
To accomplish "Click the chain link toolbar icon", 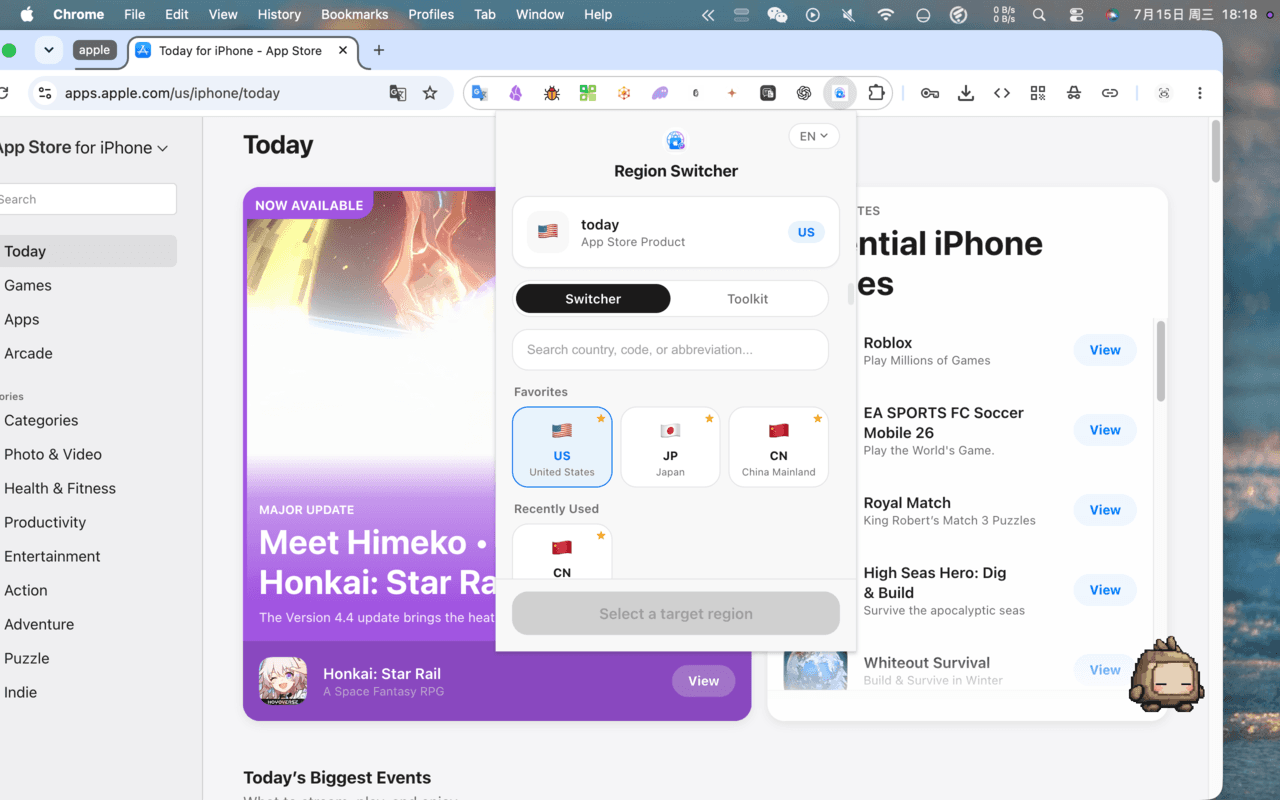I will pyautogui.click(x=1110, y=93).
